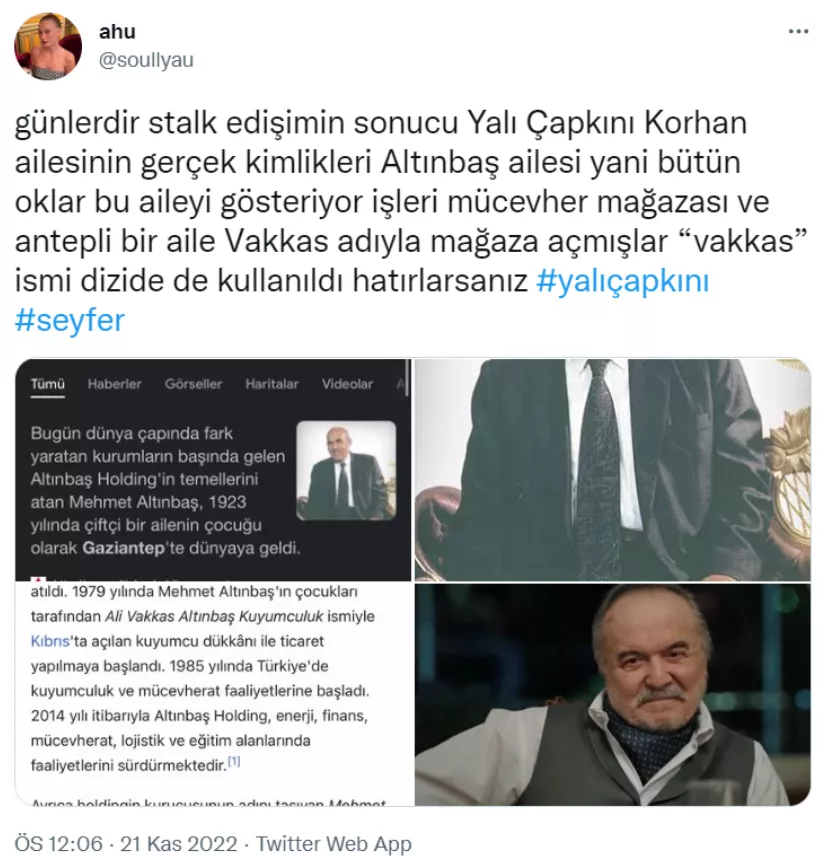Screen dimensions: 828x857
Task: Select the Tümü search tab
Action: tap(48, 384)
